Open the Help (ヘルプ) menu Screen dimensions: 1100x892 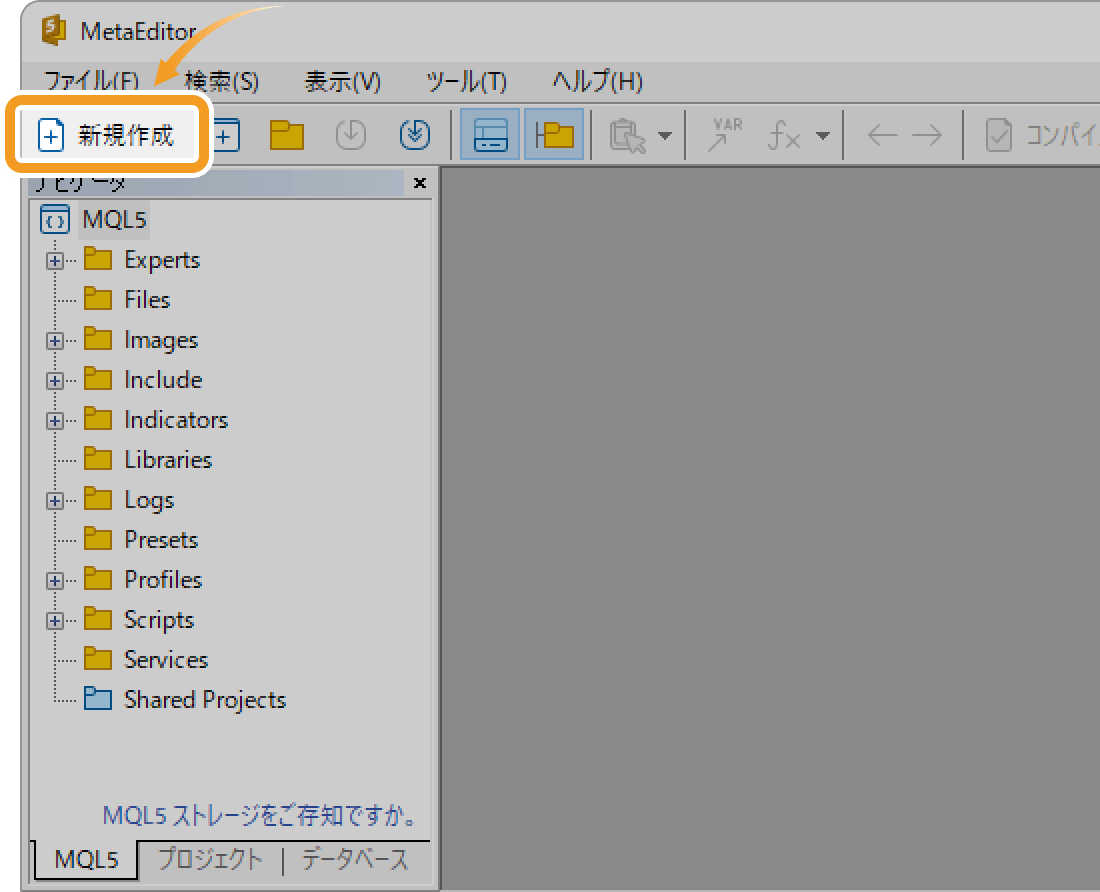(x=597, y=81)
